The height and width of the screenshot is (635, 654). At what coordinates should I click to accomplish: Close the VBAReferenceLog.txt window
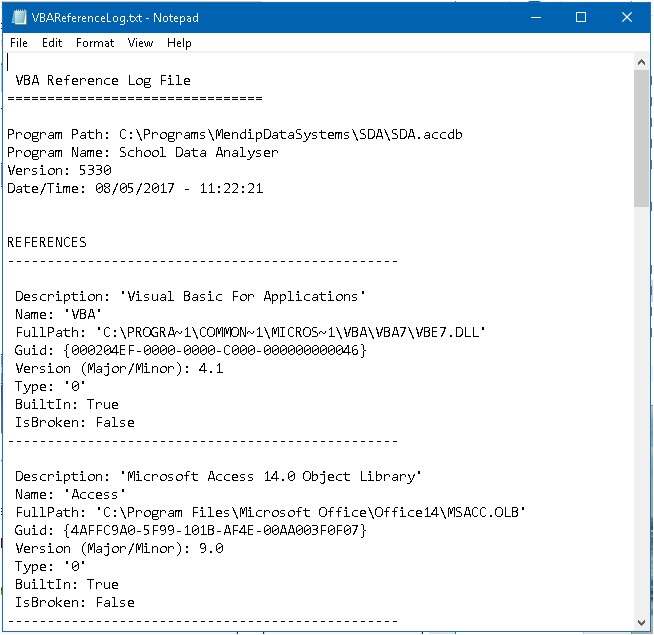coord(626,17)
